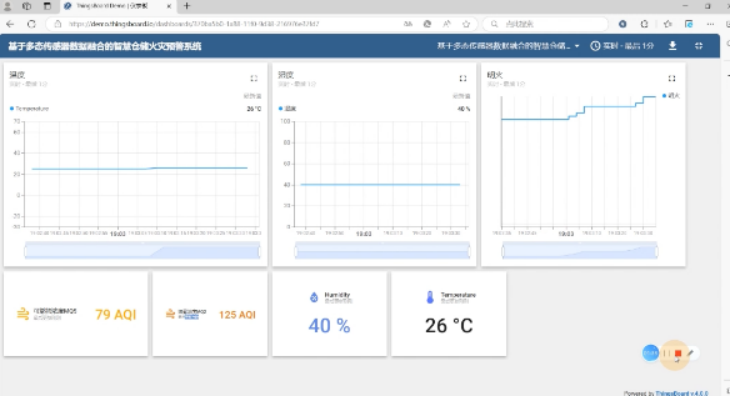Open the browser extensions icon
This screenshot has height=397, width=730.
[644, 24]
